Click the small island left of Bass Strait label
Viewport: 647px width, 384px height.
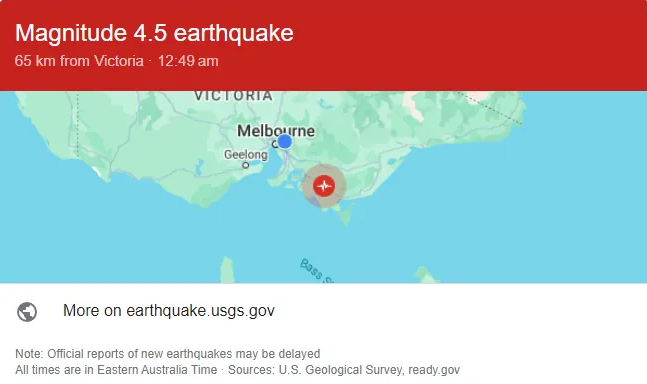tap(227, 270)
